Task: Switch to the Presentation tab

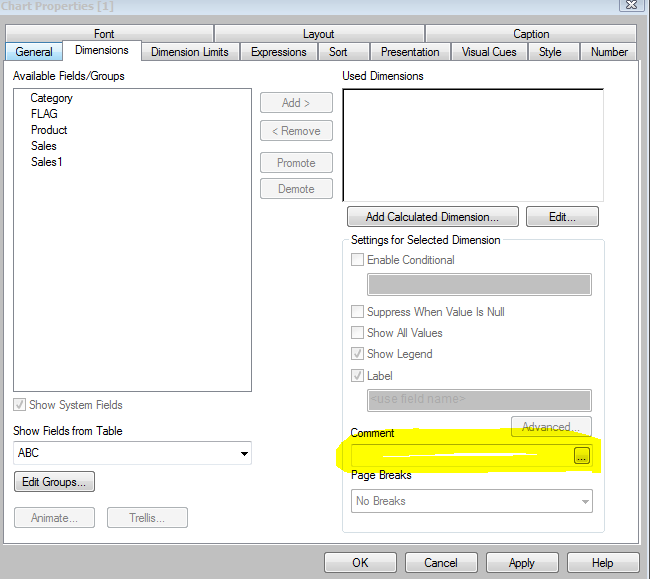Action: [x=410, y=52]
